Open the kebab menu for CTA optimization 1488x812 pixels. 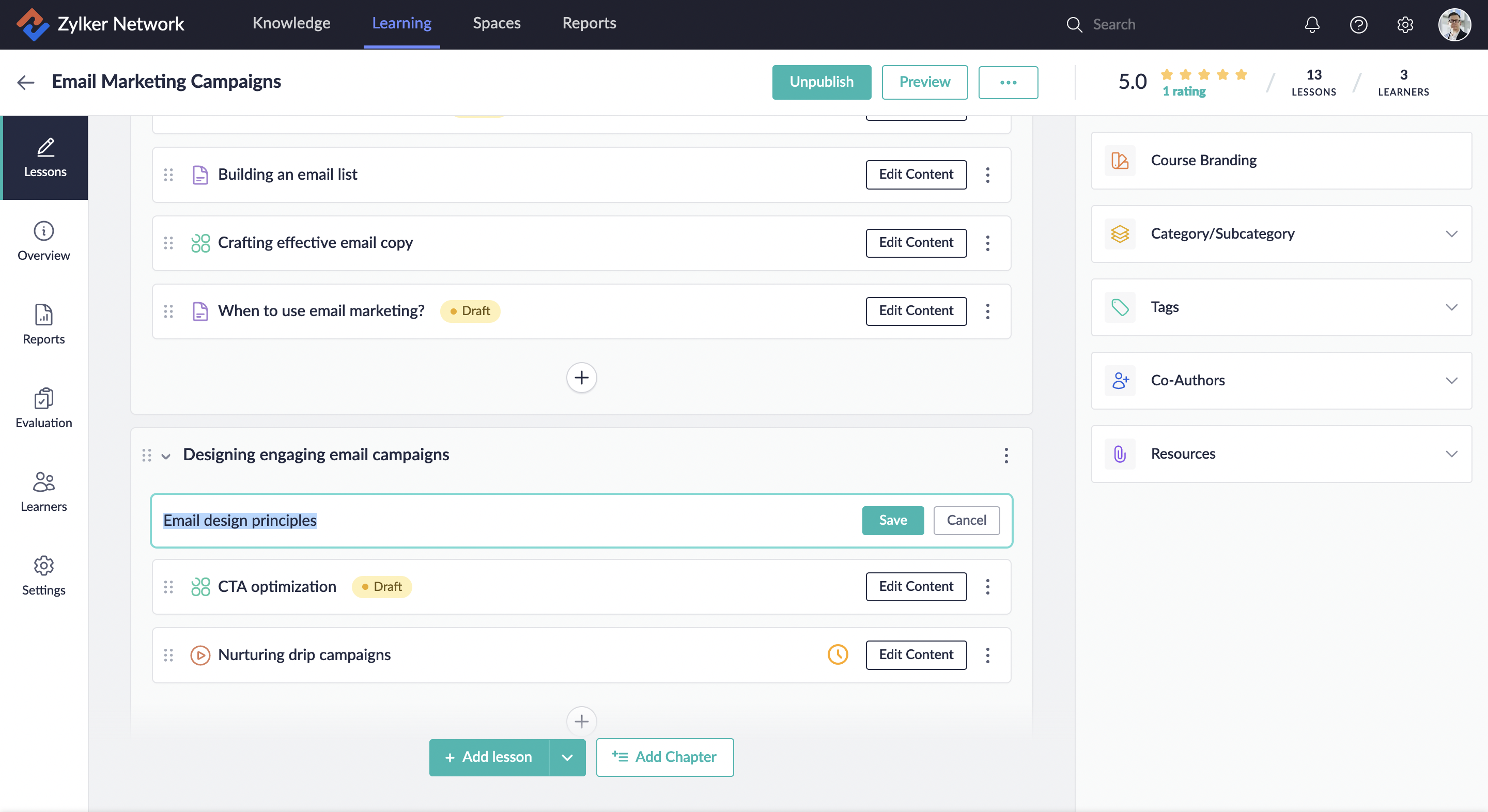point(987,587)
